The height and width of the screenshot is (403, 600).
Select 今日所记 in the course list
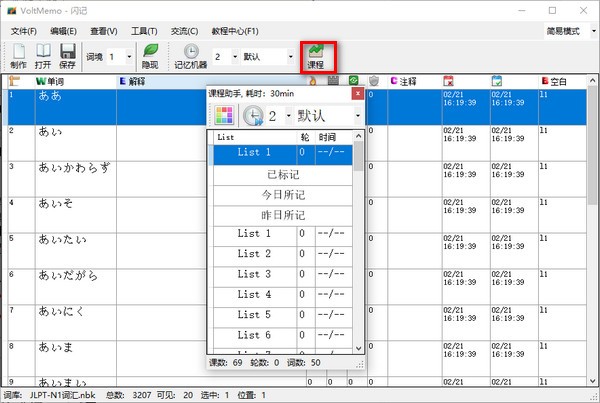pos(283,194)
